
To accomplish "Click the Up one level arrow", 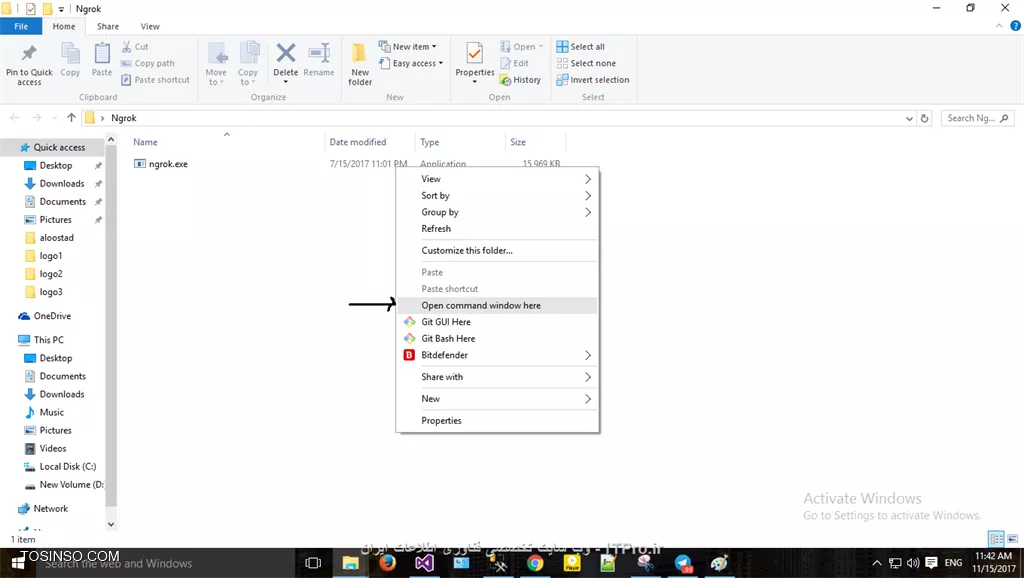I will tap(71, 118).
